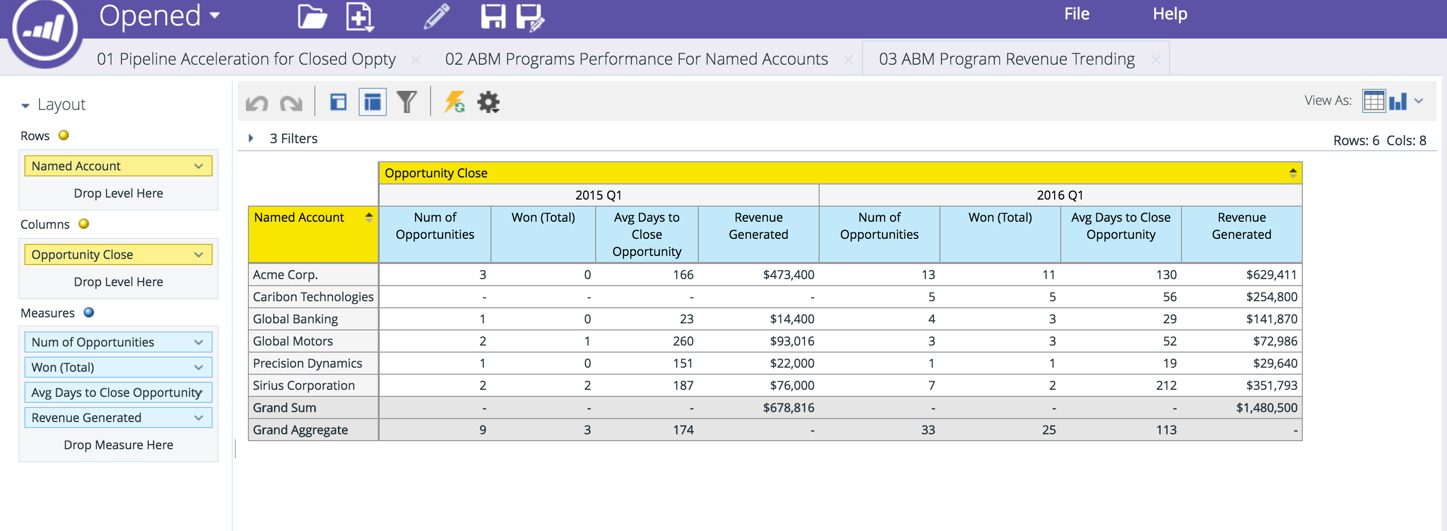This screenshot has height=531, width=1447.
Task: Click the Save As icon with pencil
Action: 529,16
